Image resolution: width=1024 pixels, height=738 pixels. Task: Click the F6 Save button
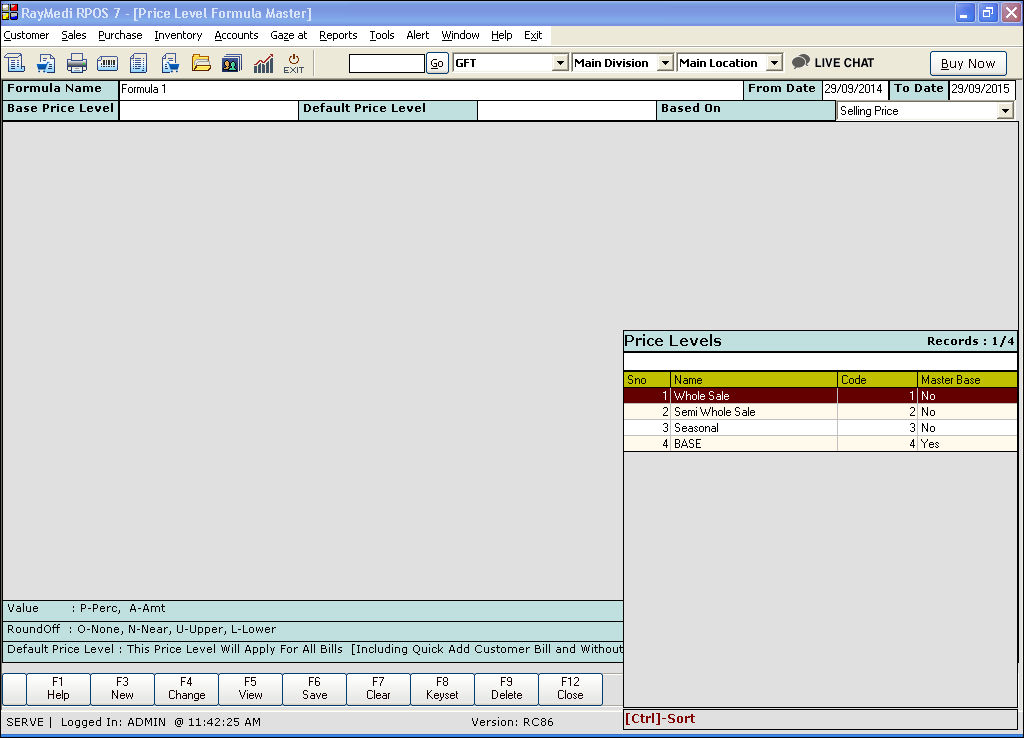(x=314, y=689)
